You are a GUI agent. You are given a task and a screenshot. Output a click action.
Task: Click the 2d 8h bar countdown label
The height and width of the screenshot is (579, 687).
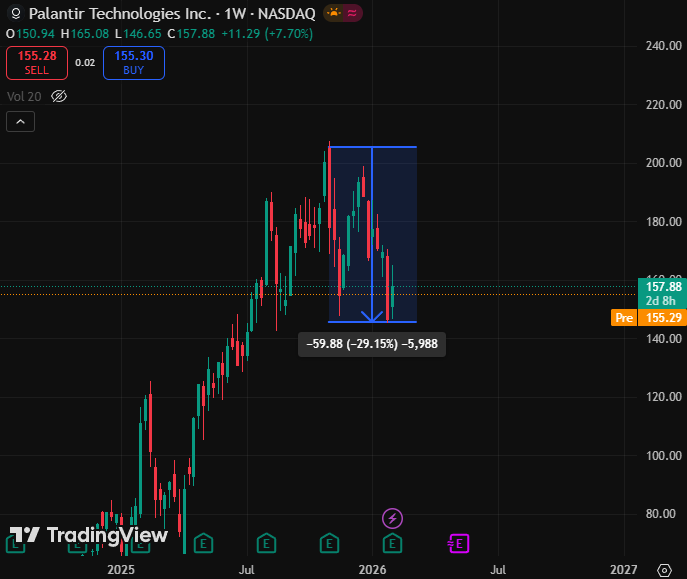point(660,301)
